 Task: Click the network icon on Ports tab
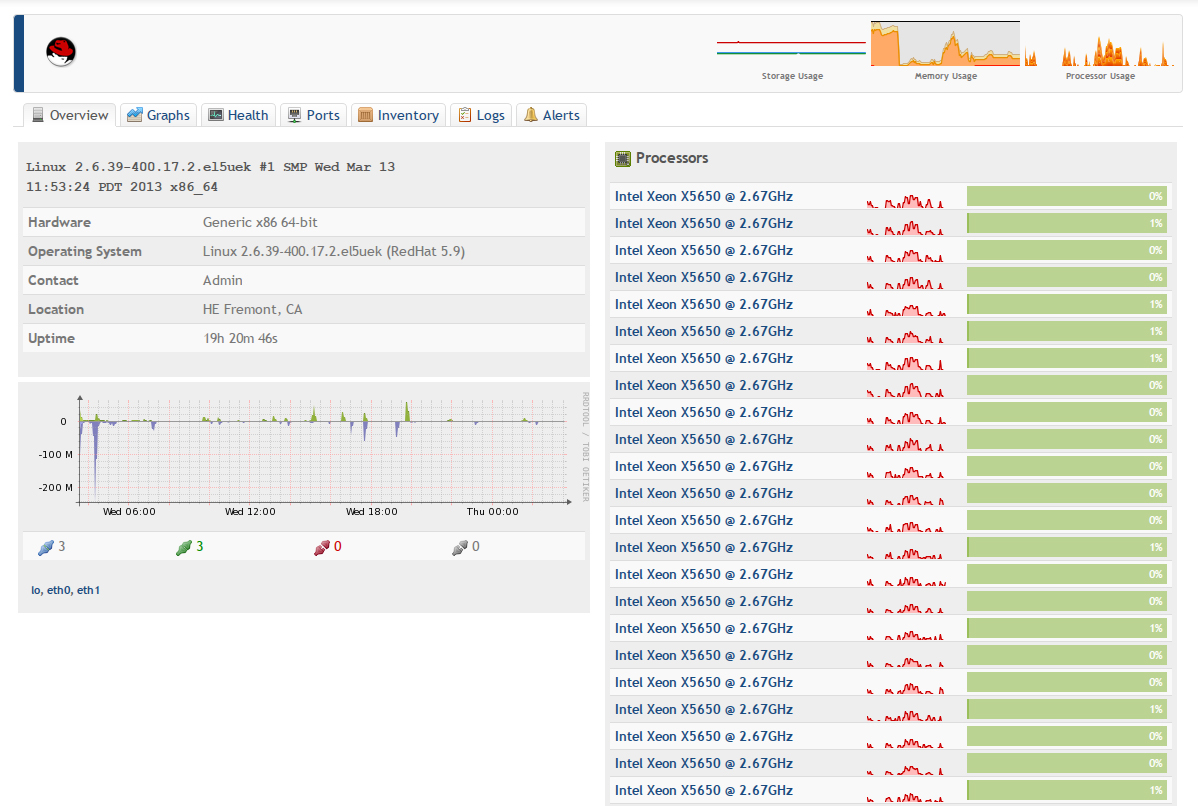click(294, 115)
